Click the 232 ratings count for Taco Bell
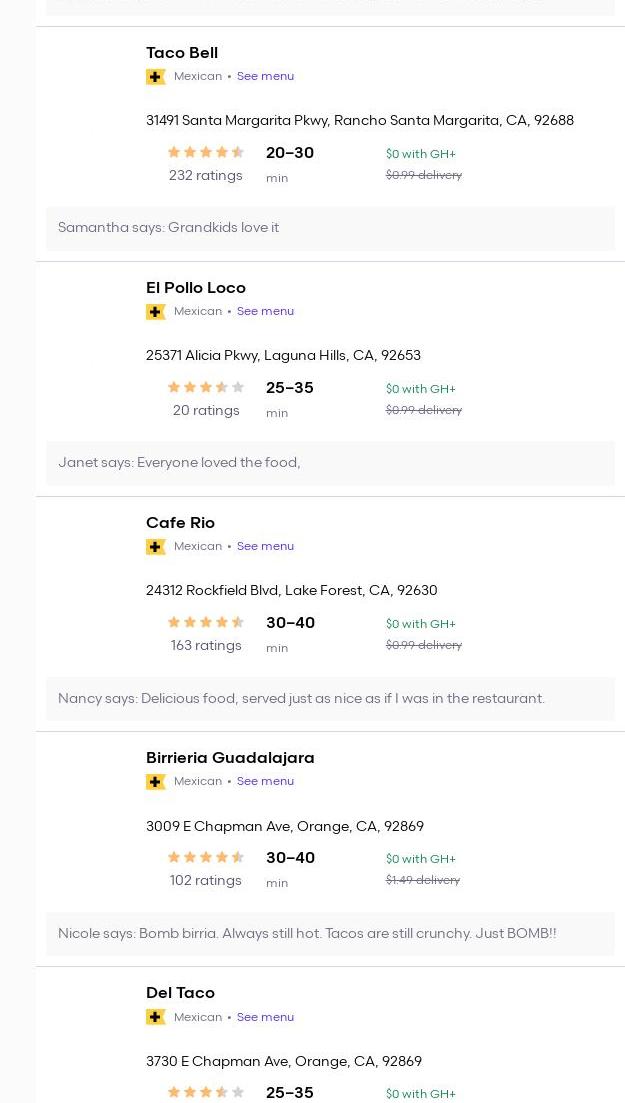 click(x=205, y=176)
